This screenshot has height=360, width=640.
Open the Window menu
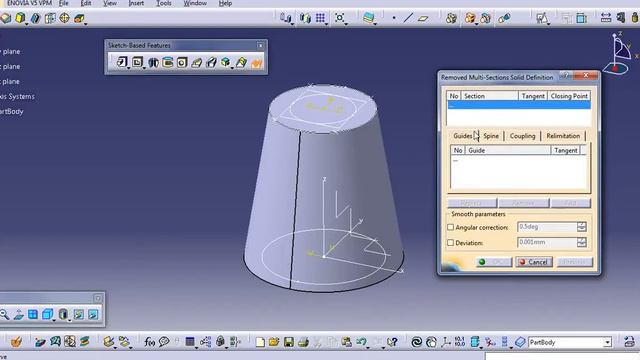tap(195, 3)
